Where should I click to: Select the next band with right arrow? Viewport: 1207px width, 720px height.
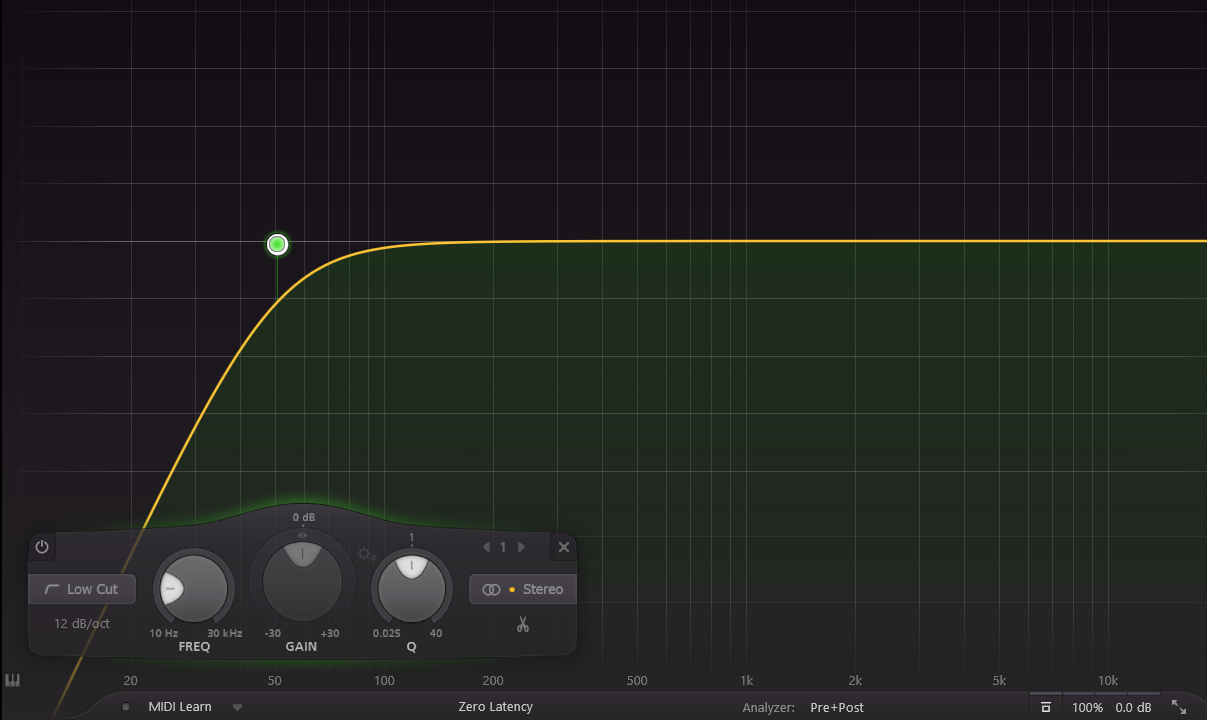521,547
